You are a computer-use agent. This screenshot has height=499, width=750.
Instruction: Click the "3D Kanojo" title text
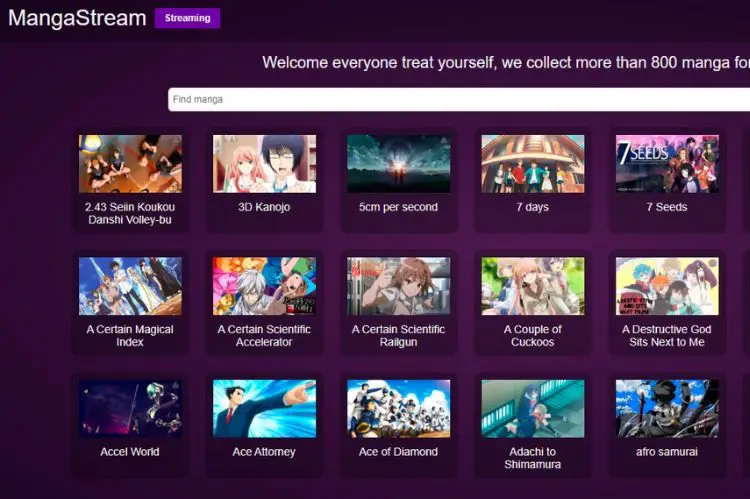click(264, 207)
